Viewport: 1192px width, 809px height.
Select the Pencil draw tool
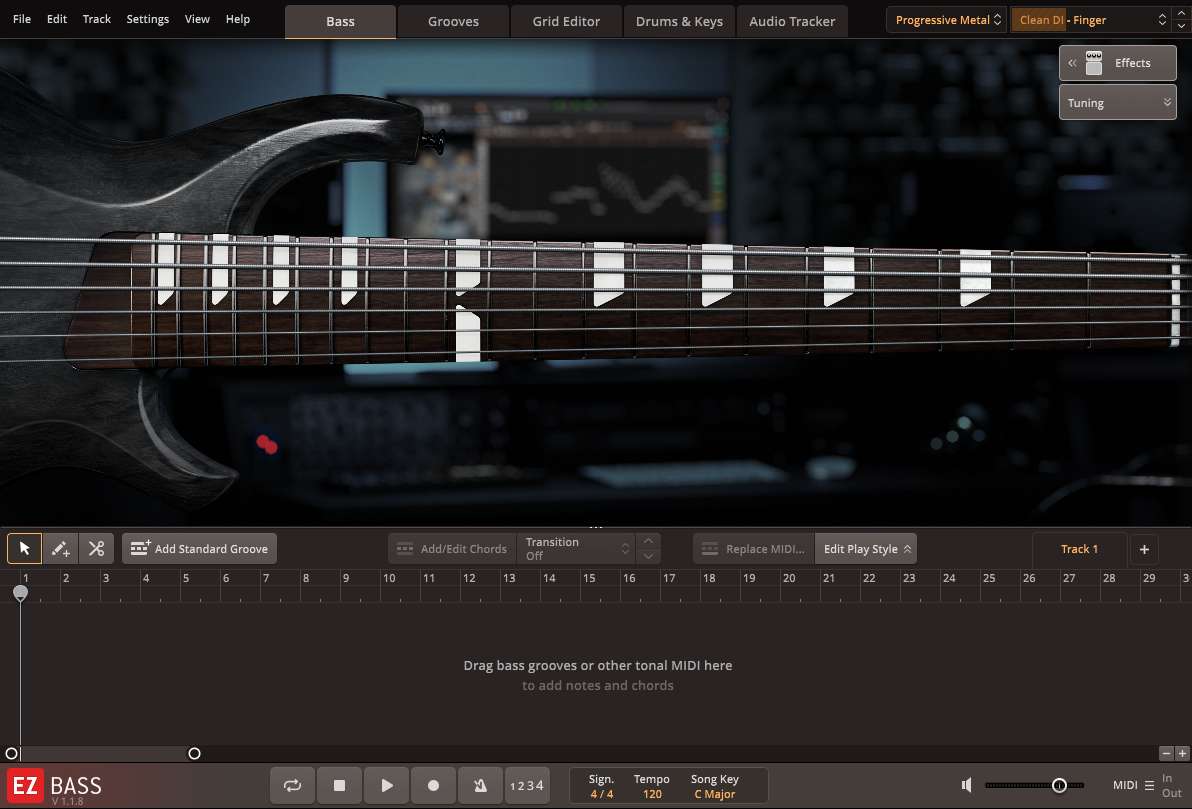point(59,548)
